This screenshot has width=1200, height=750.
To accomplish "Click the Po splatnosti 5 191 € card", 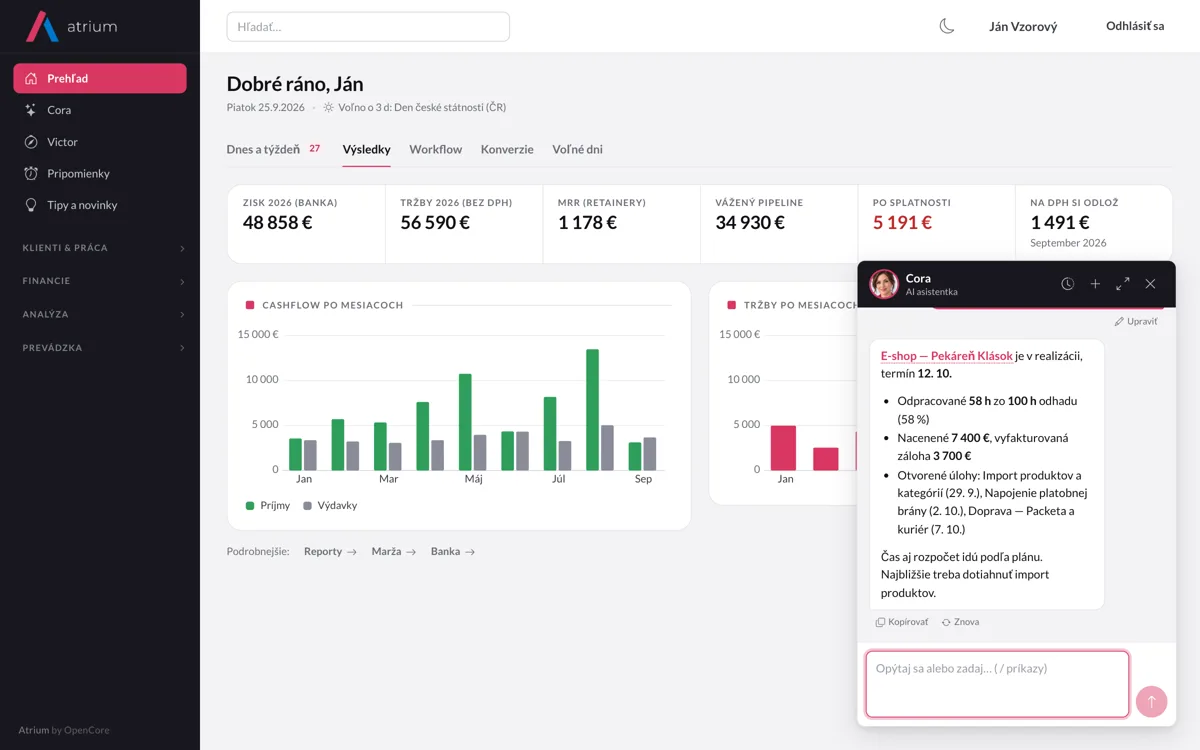I will pyautogui.click(x=936, y=224).
